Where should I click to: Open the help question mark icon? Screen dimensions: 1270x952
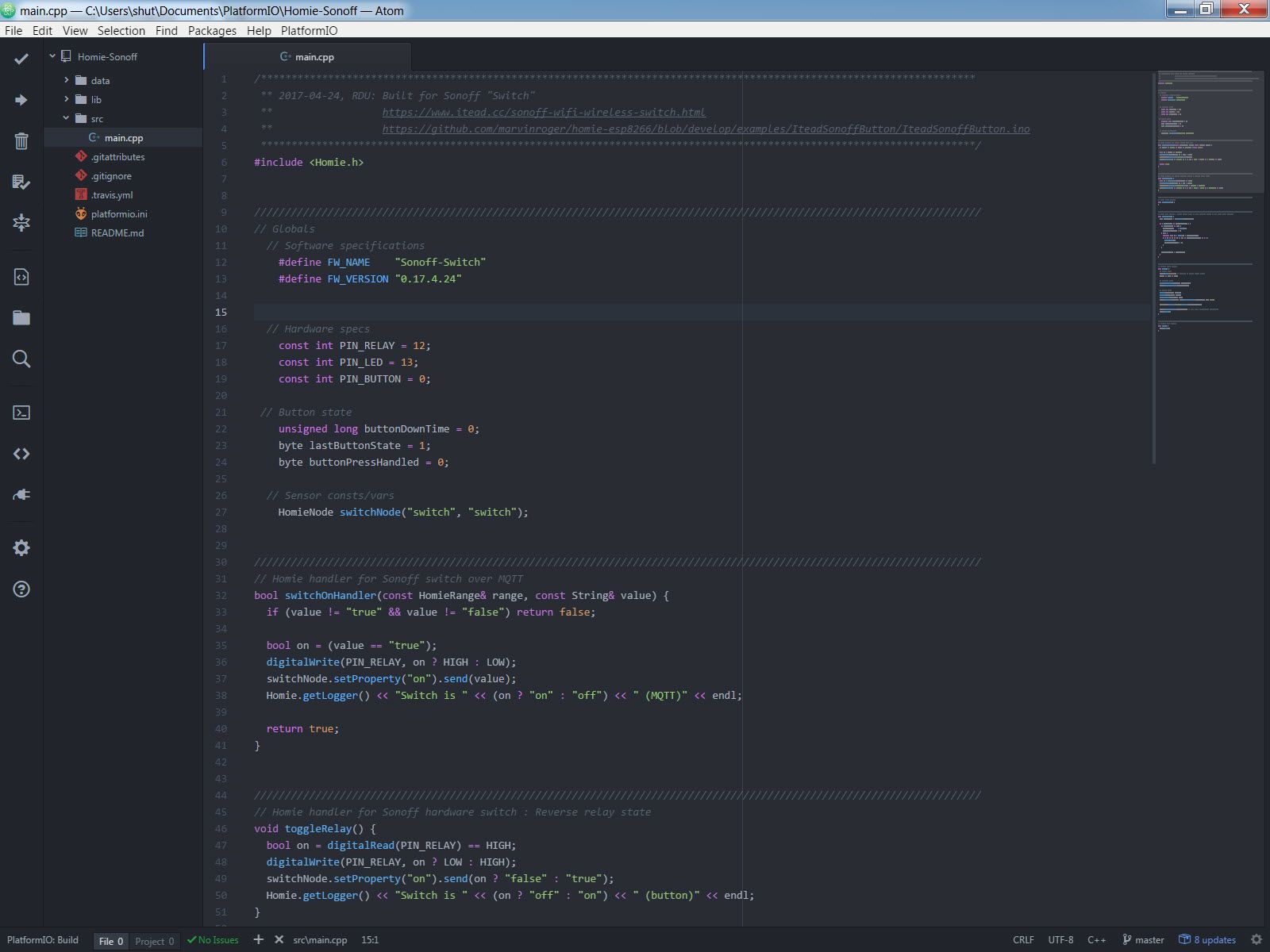[x=21, y=589]
